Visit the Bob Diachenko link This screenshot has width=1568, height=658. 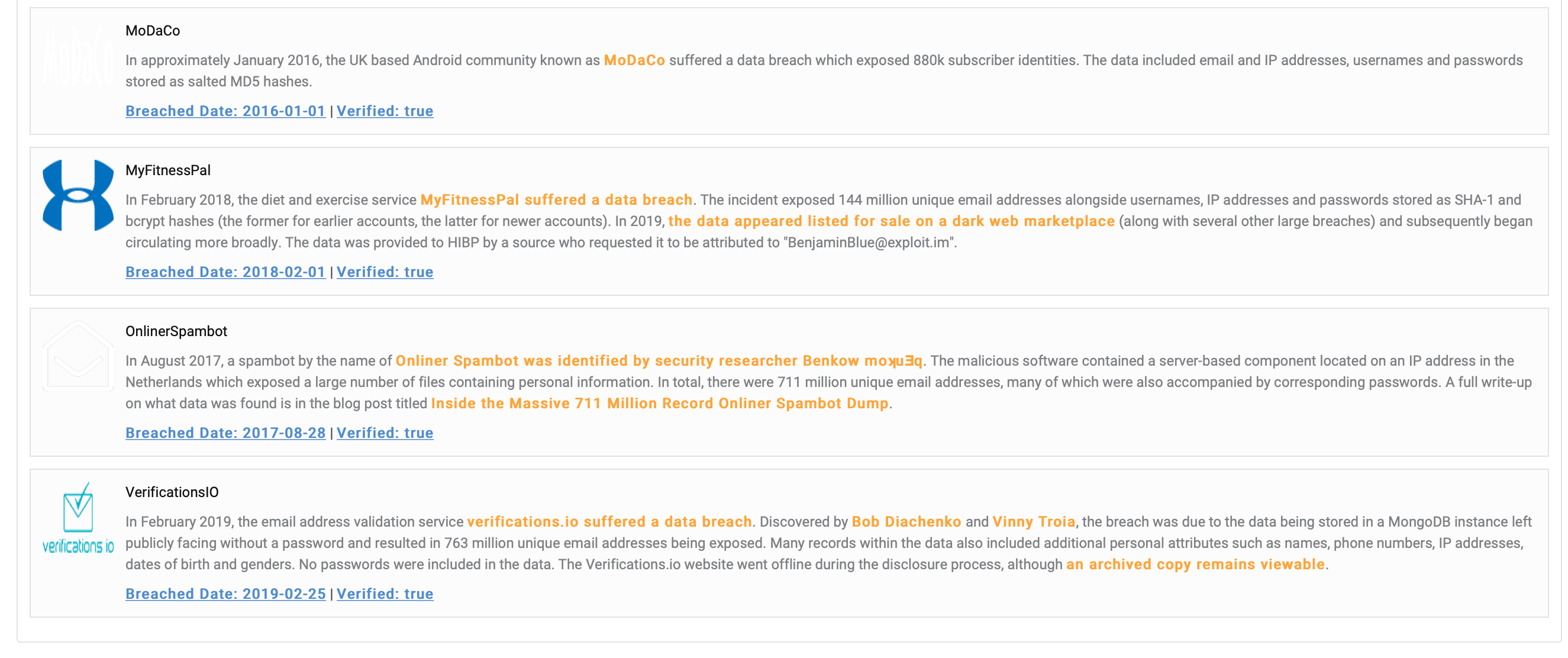(906, 522)
